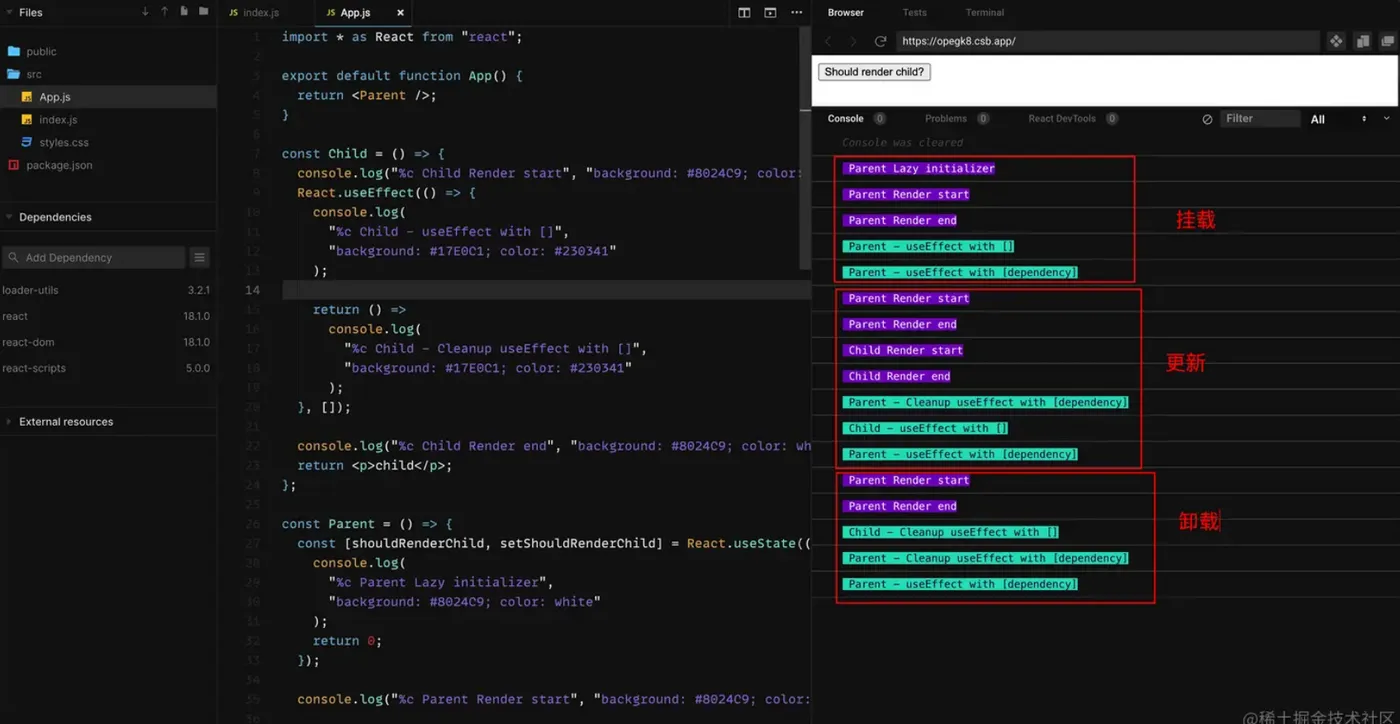Click the Child Render start log entry
Image resolution: width=1400 pixels, height=724 pixels.
pos(904,350)
